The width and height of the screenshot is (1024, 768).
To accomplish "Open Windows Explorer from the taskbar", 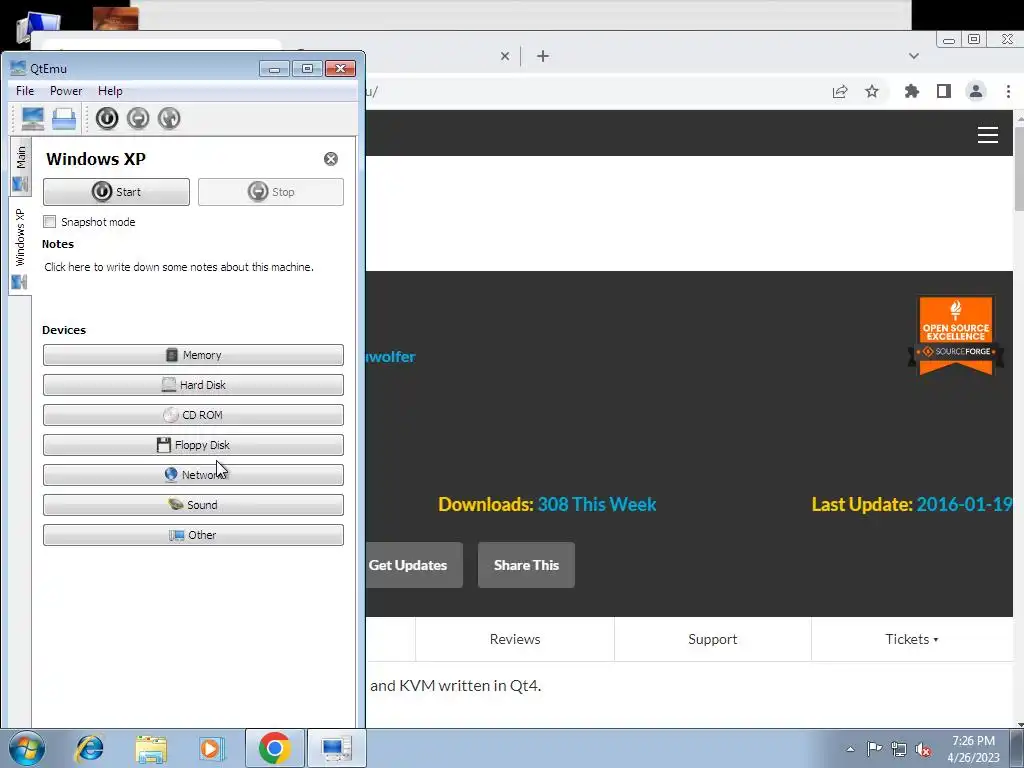I will click(x=151, y=748).
